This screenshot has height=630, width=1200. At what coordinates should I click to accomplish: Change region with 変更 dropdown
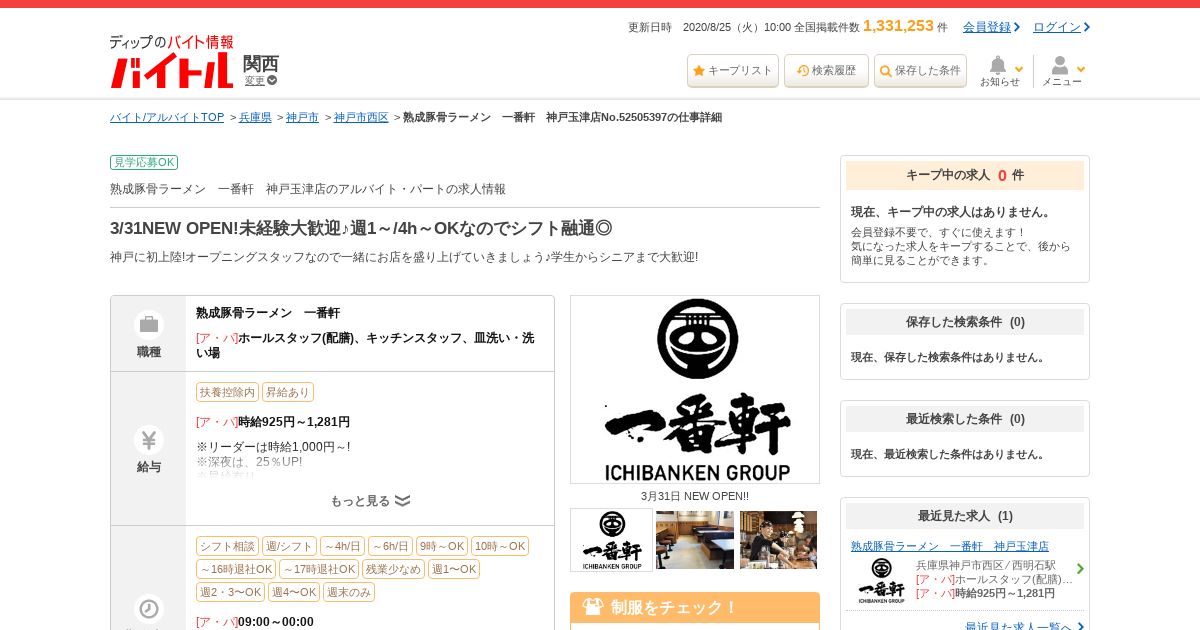click(261, 80)
